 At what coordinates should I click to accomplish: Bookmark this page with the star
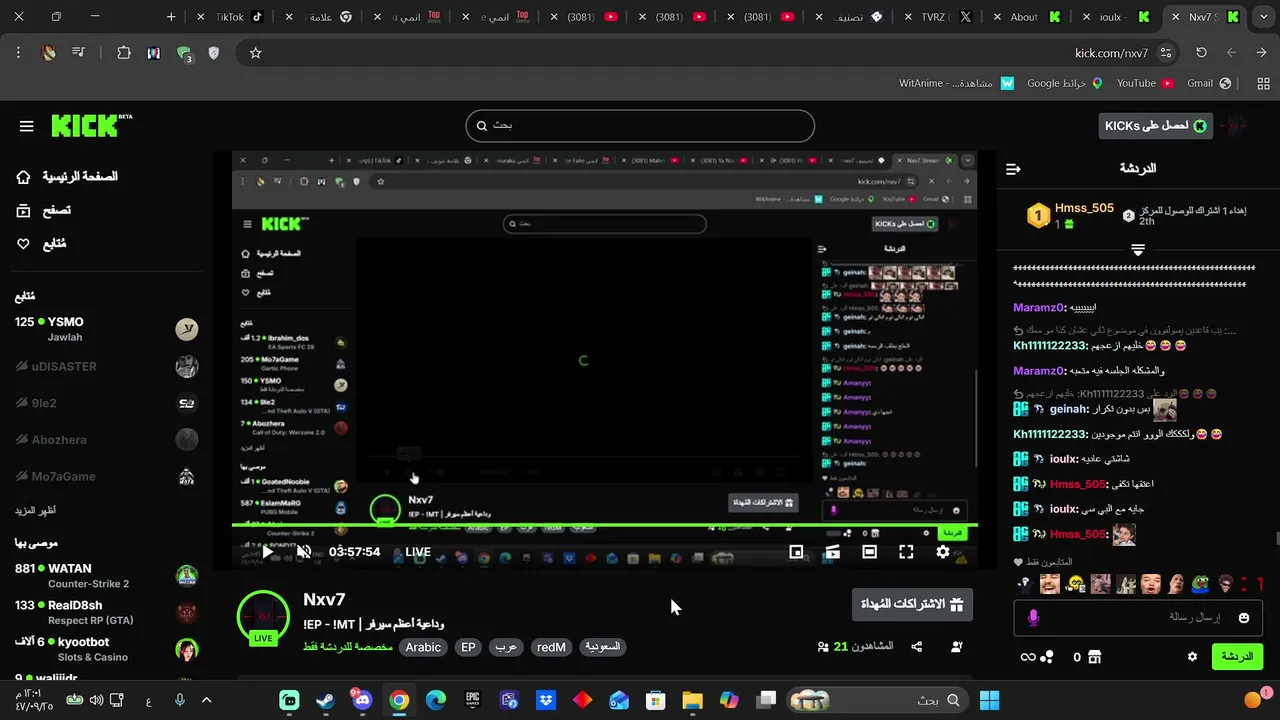point(255,53)
